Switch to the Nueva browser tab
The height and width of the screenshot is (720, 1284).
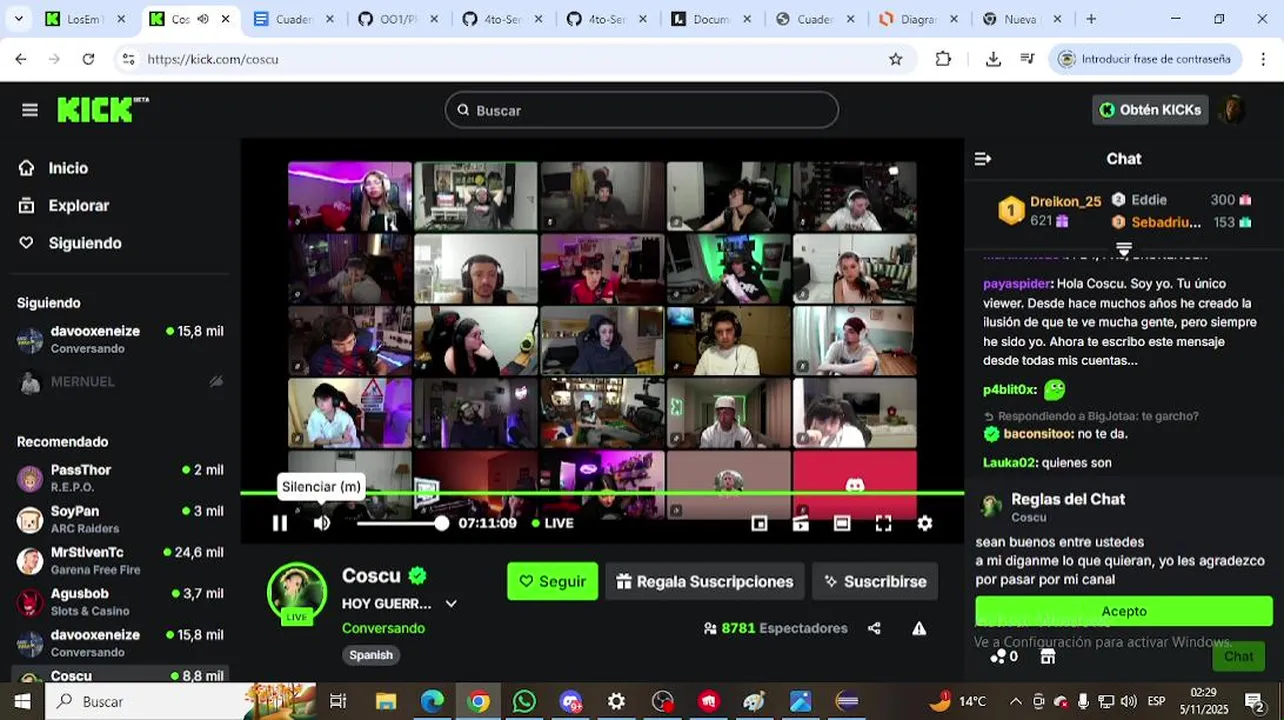tap(1020, 19)
